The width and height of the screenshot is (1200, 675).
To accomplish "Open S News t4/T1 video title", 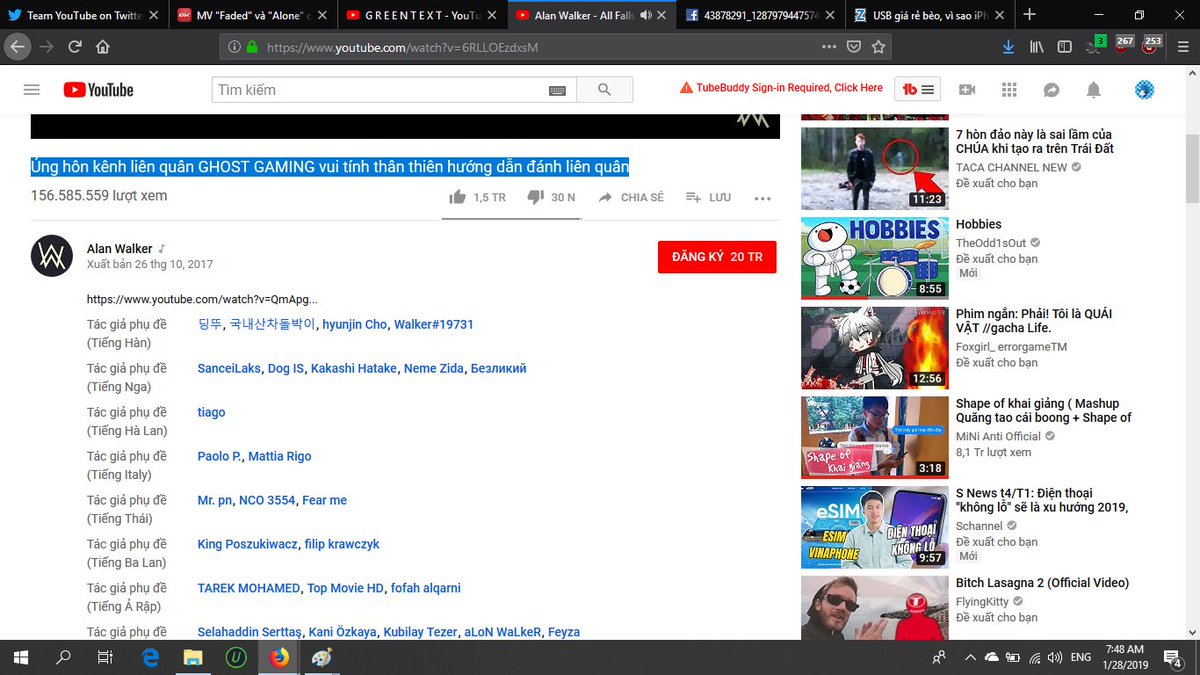I will [1042, 500].
